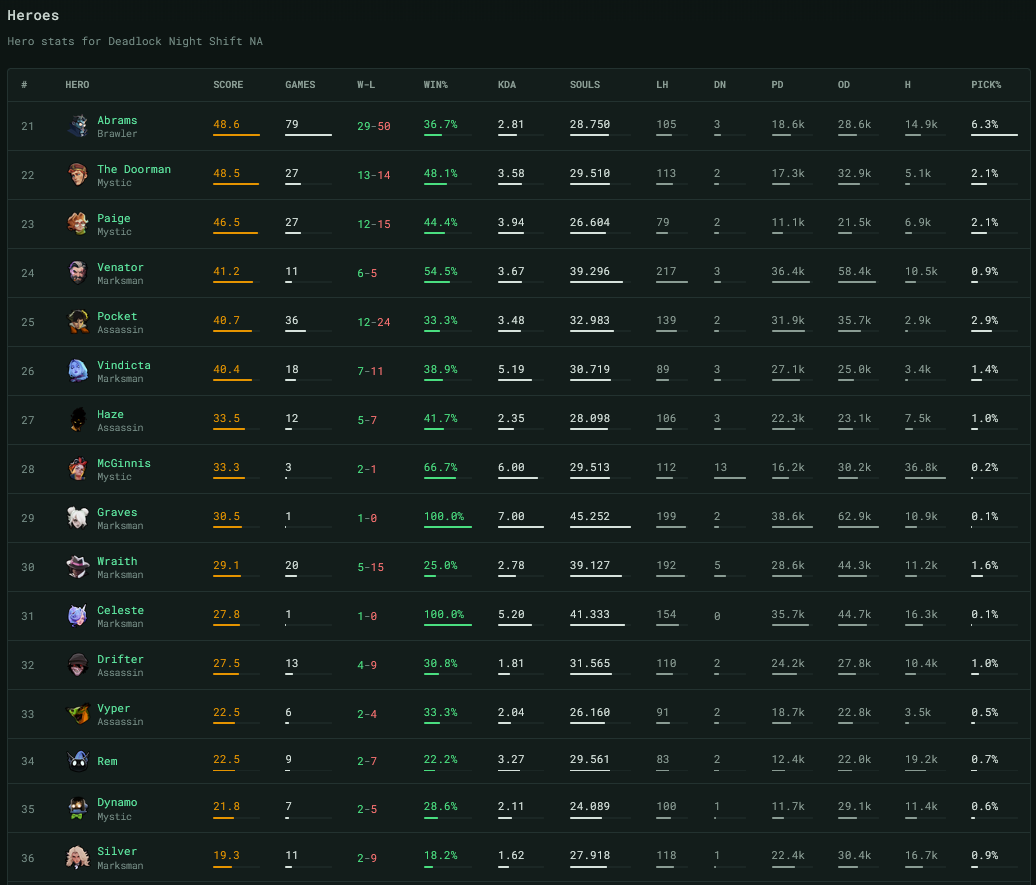Open the Rem hero name link
The width and height of the screenshot is (1036, 885).
tap(107, 761)
